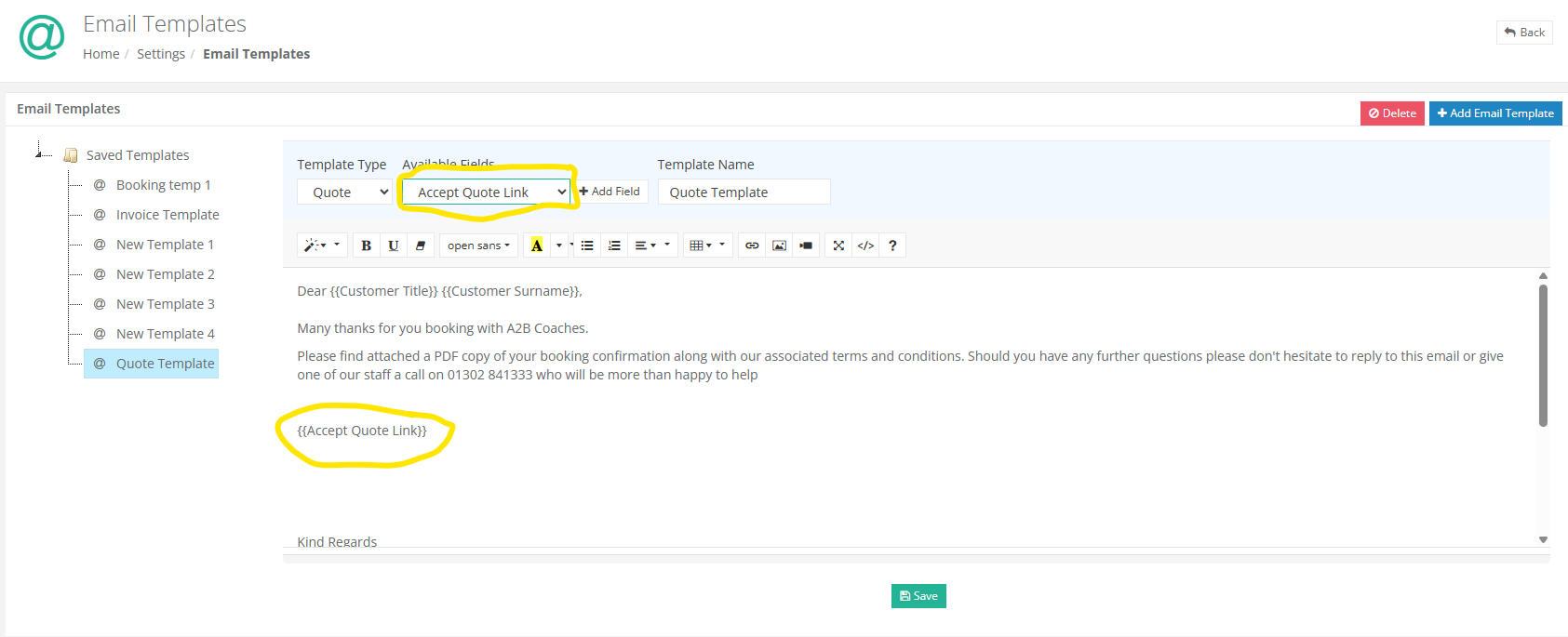
Task: Toggle bold formatting in the editor
Action: tap(366, 246)
